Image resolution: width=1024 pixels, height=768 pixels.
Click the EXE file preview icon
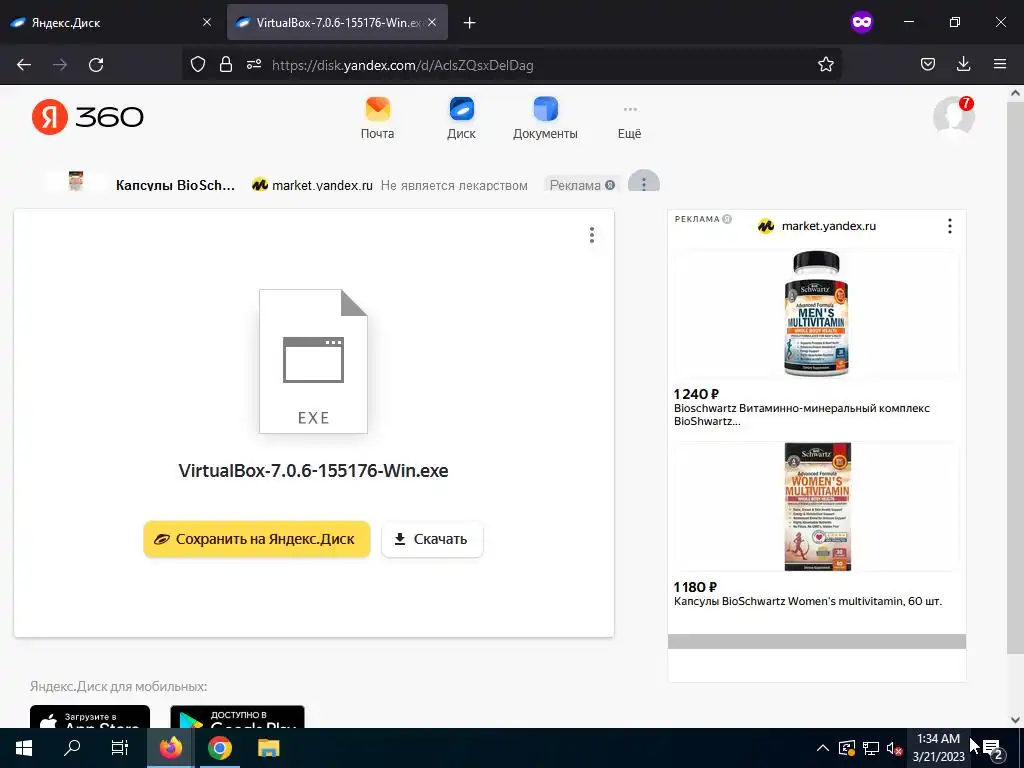tap(313, 361)
